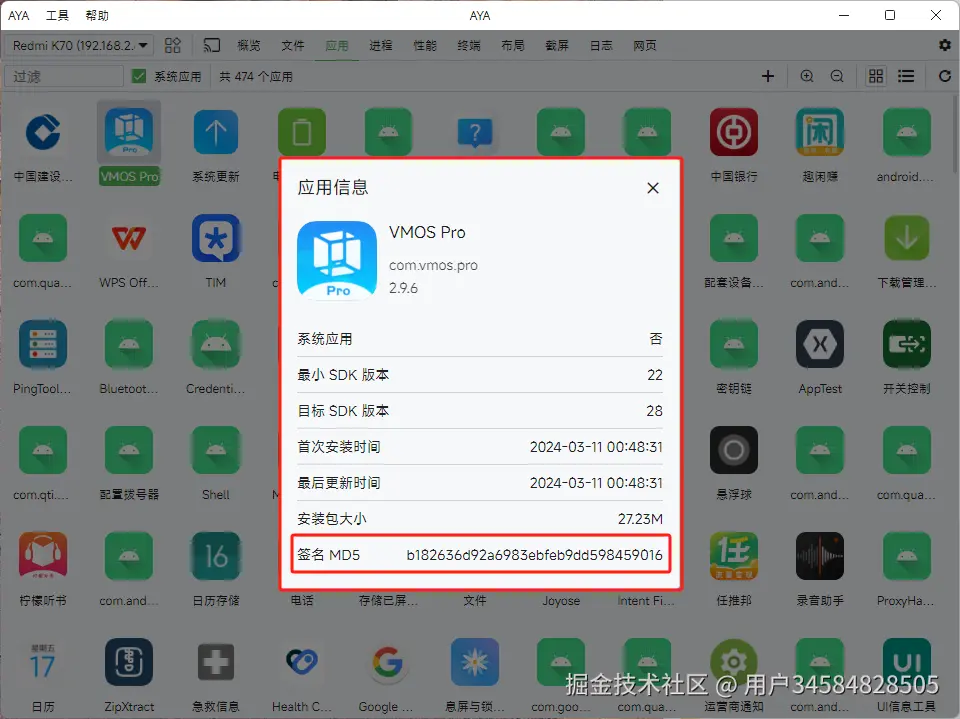Switch to the 网页 tab
The height and width of the screenshot is (719, 960).
coord(645,45)
